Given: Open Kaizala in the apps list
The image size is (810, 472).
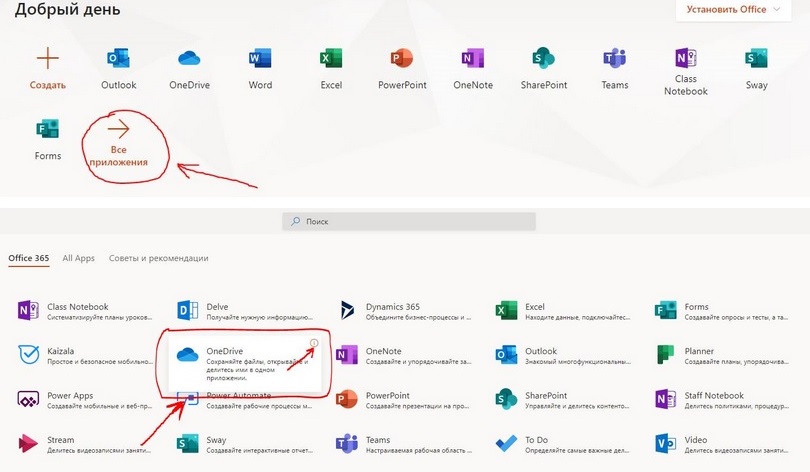Looking at the screenshot, I should (85, 355).
